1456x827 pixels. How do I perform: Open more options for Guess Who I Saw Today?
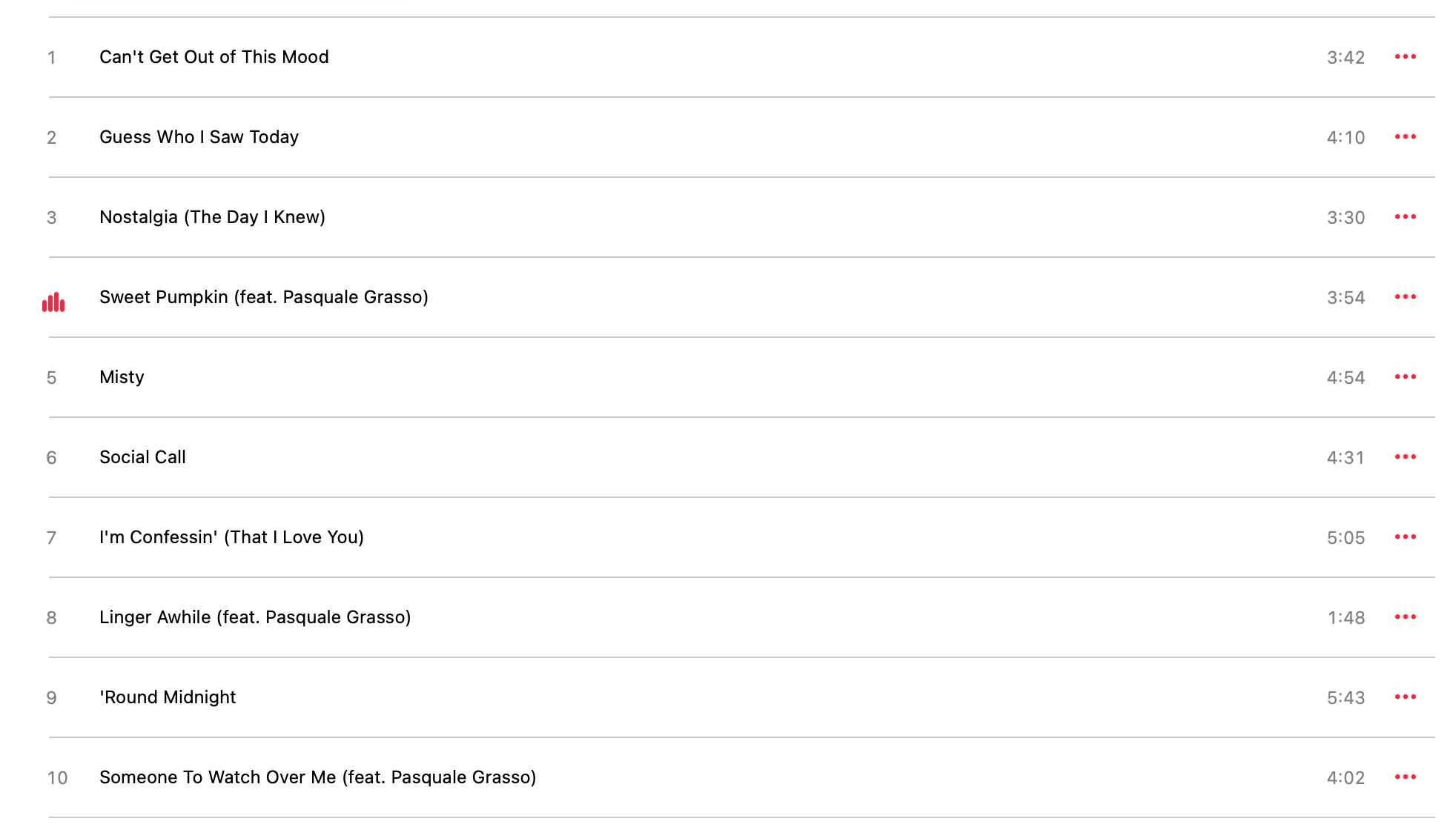(x=1405, y=137)
